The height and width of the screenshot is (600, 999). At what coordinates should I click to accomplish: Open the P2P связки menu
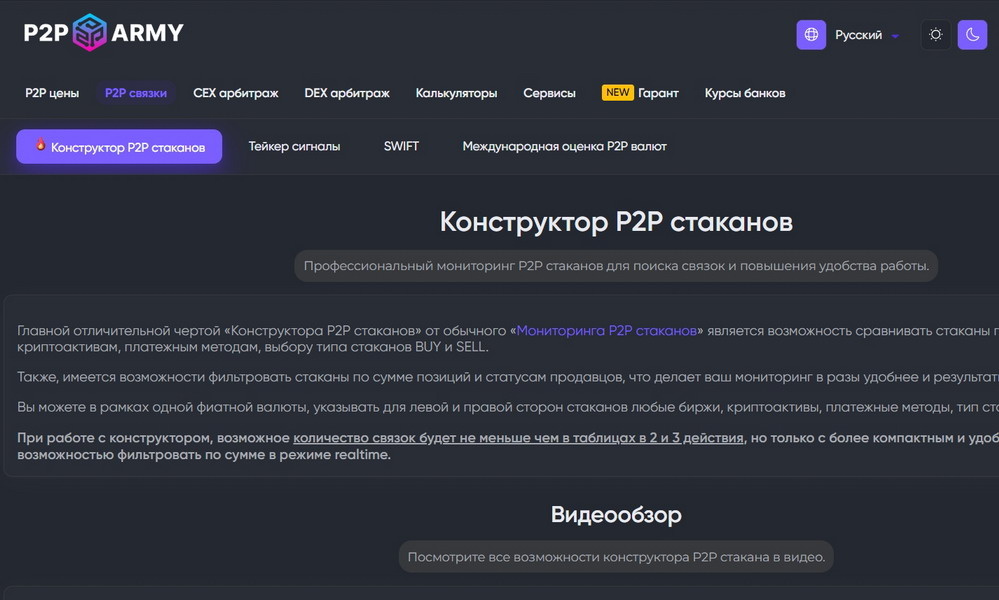pyautogui.click(x=136, y=93)
